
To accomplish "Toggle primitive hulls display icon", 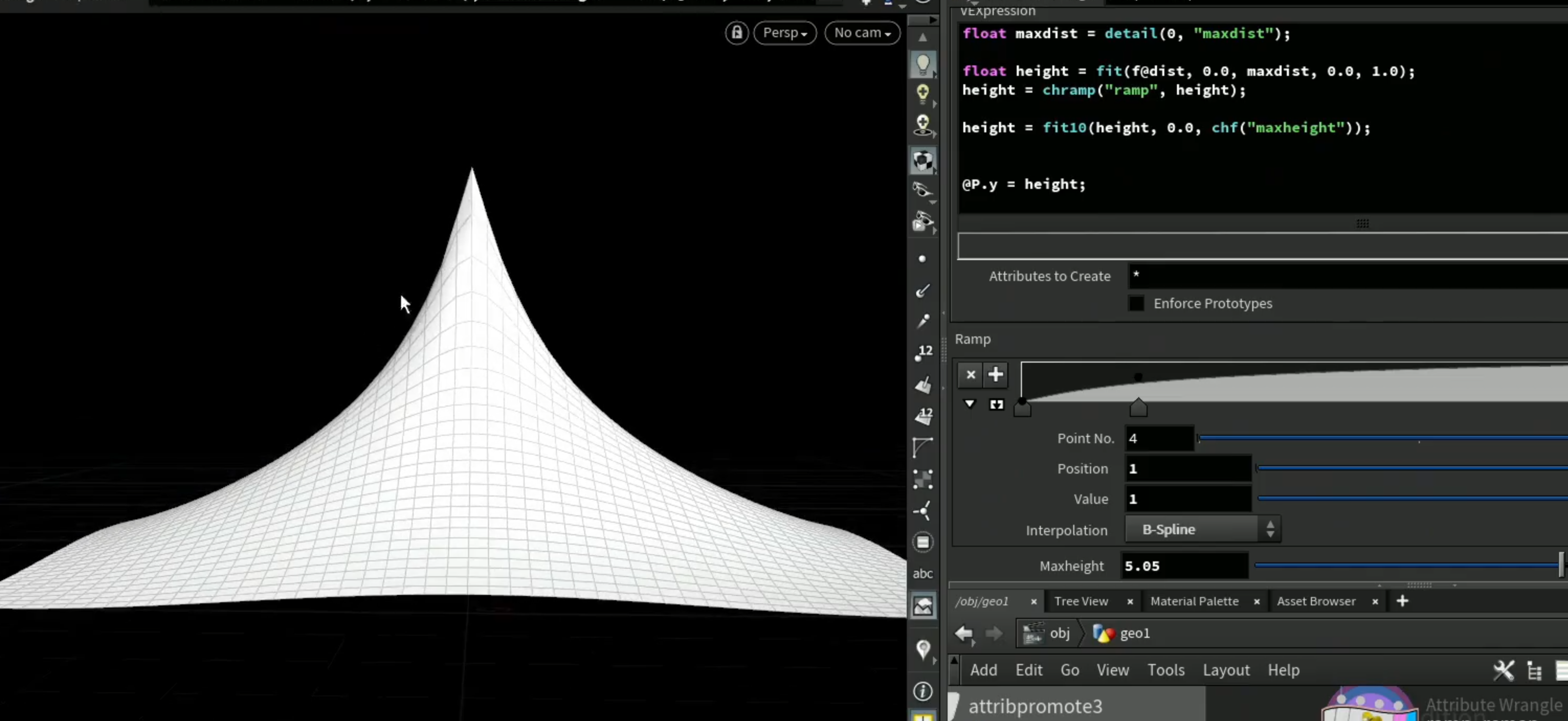I will (923, 447).
